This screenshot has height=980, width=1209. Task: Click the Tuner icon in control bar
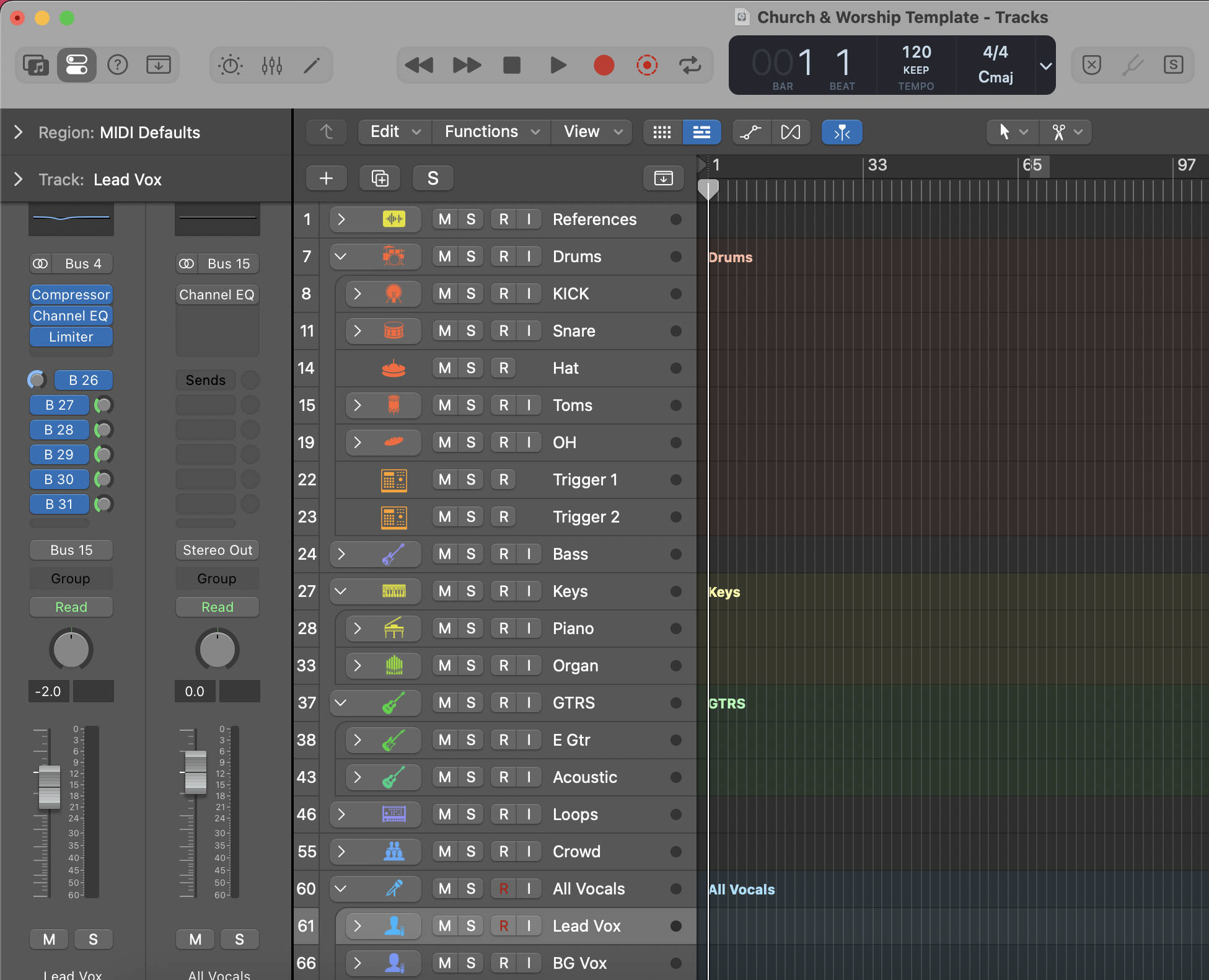coord(1133,65)
